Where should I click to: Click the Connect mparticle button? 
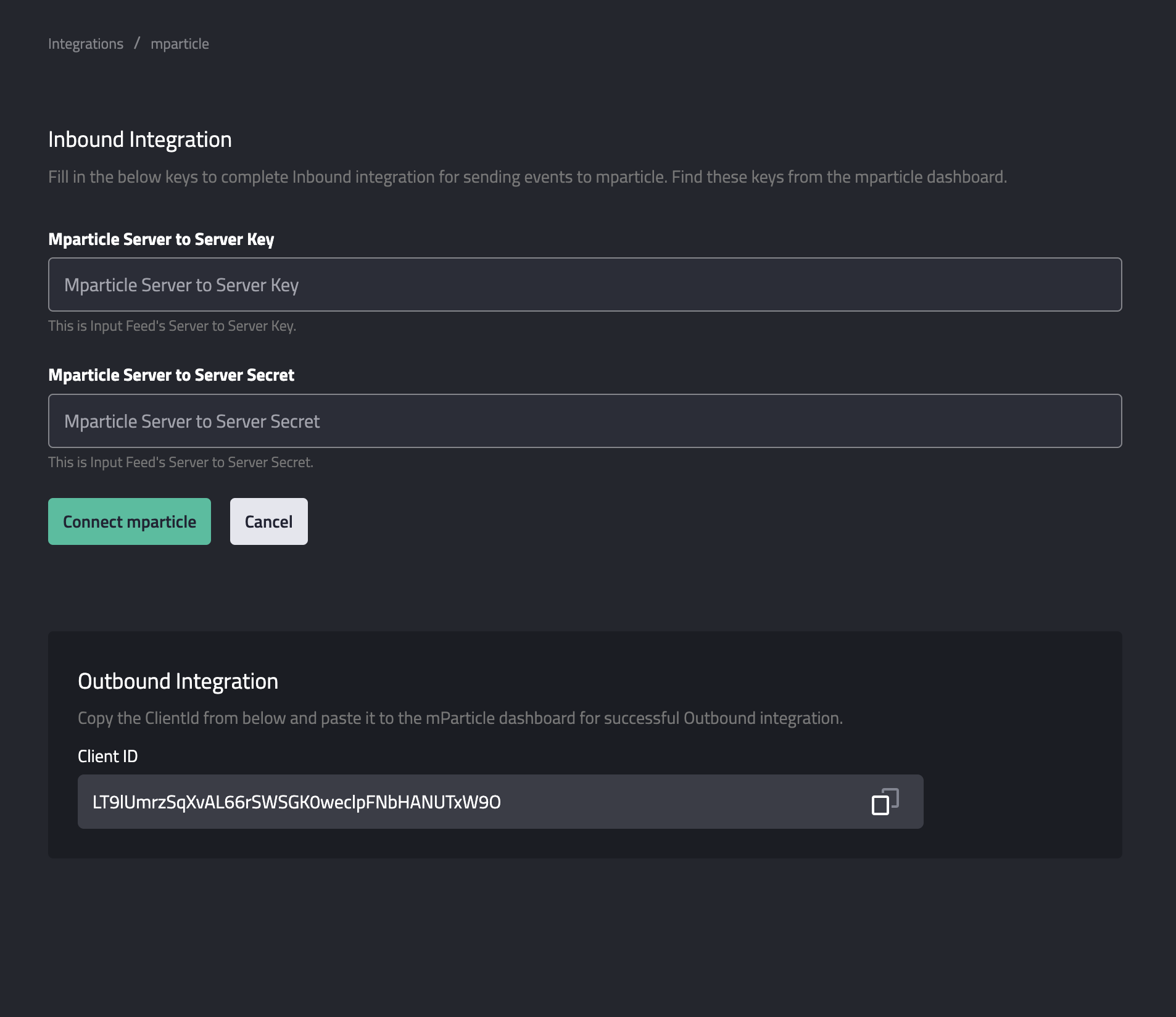[x=130, y=521]
